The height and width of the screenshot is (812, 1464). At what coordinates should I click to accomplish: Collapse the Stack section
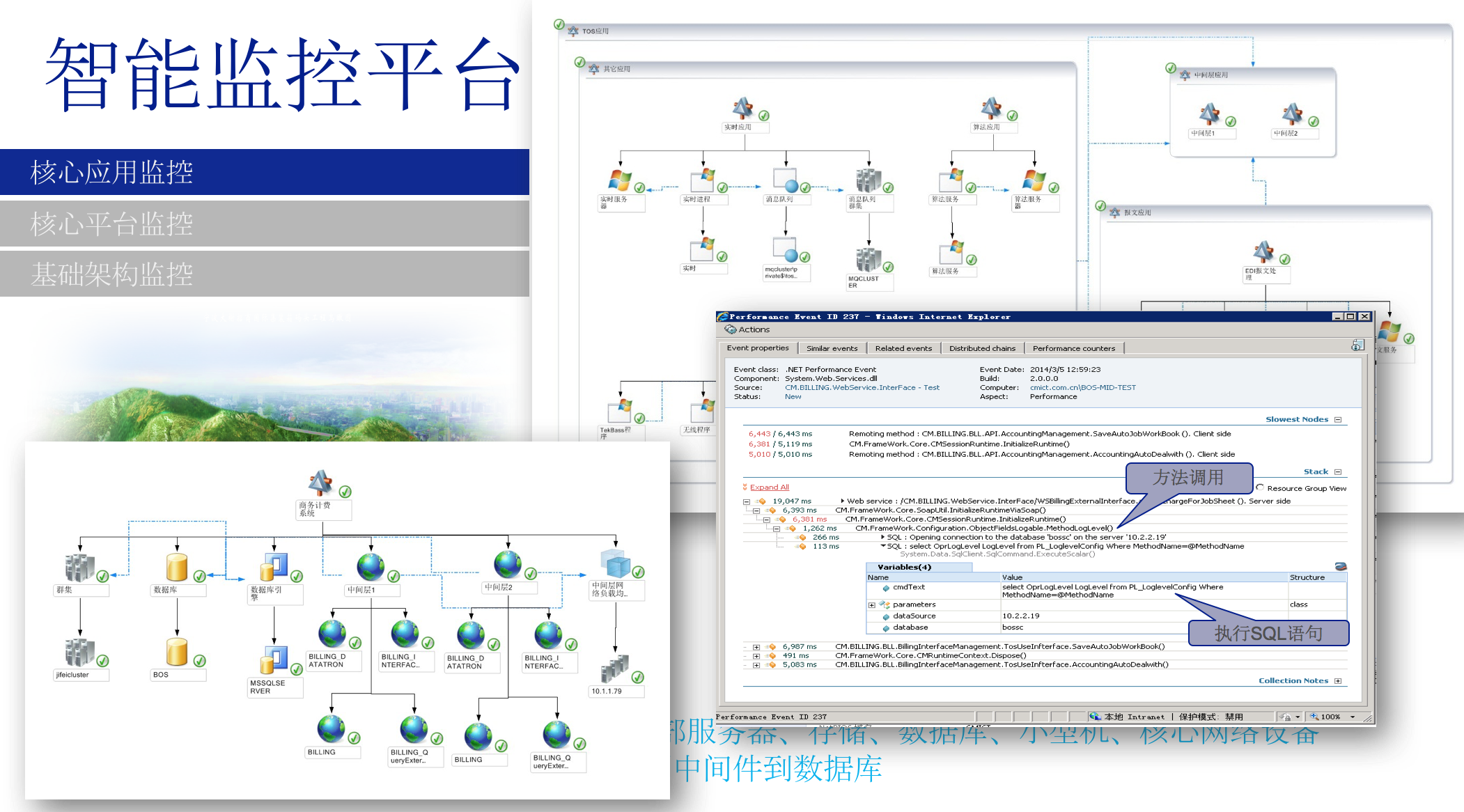1338,472
